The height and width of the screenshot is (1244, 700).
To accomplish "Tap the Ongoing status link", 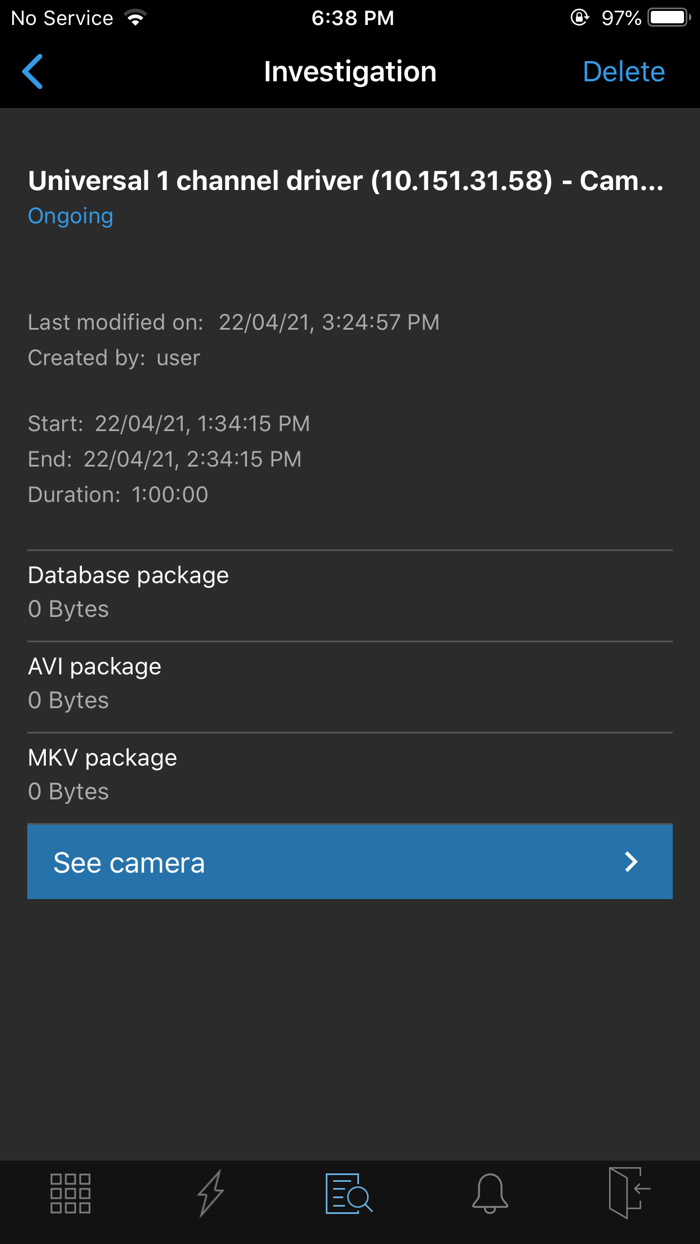I will click(70, 216).
